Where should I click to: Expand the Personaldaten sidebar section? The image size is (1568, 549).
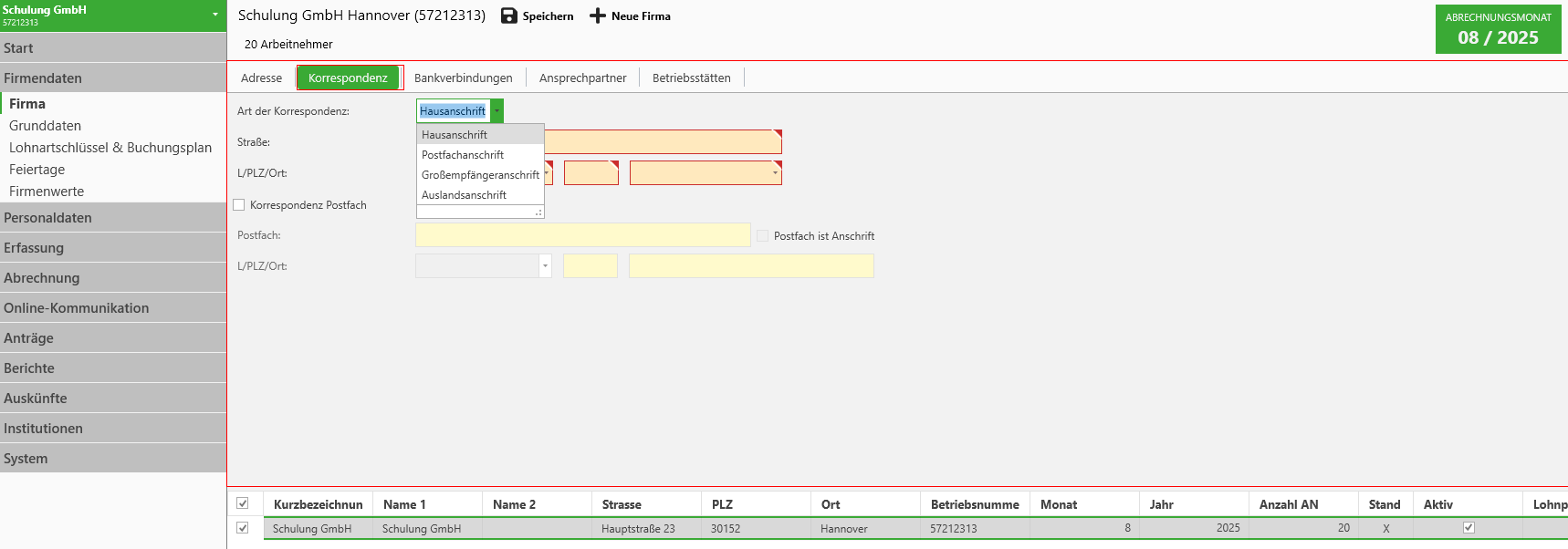pyautogui.click(x=47, y=218)
